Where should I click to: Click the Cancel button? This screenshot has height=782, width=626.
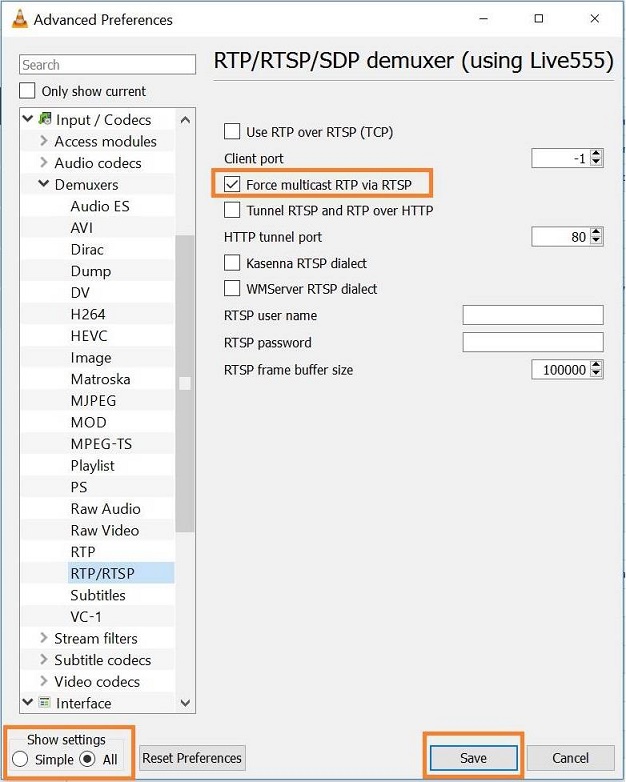pos(570,758)
